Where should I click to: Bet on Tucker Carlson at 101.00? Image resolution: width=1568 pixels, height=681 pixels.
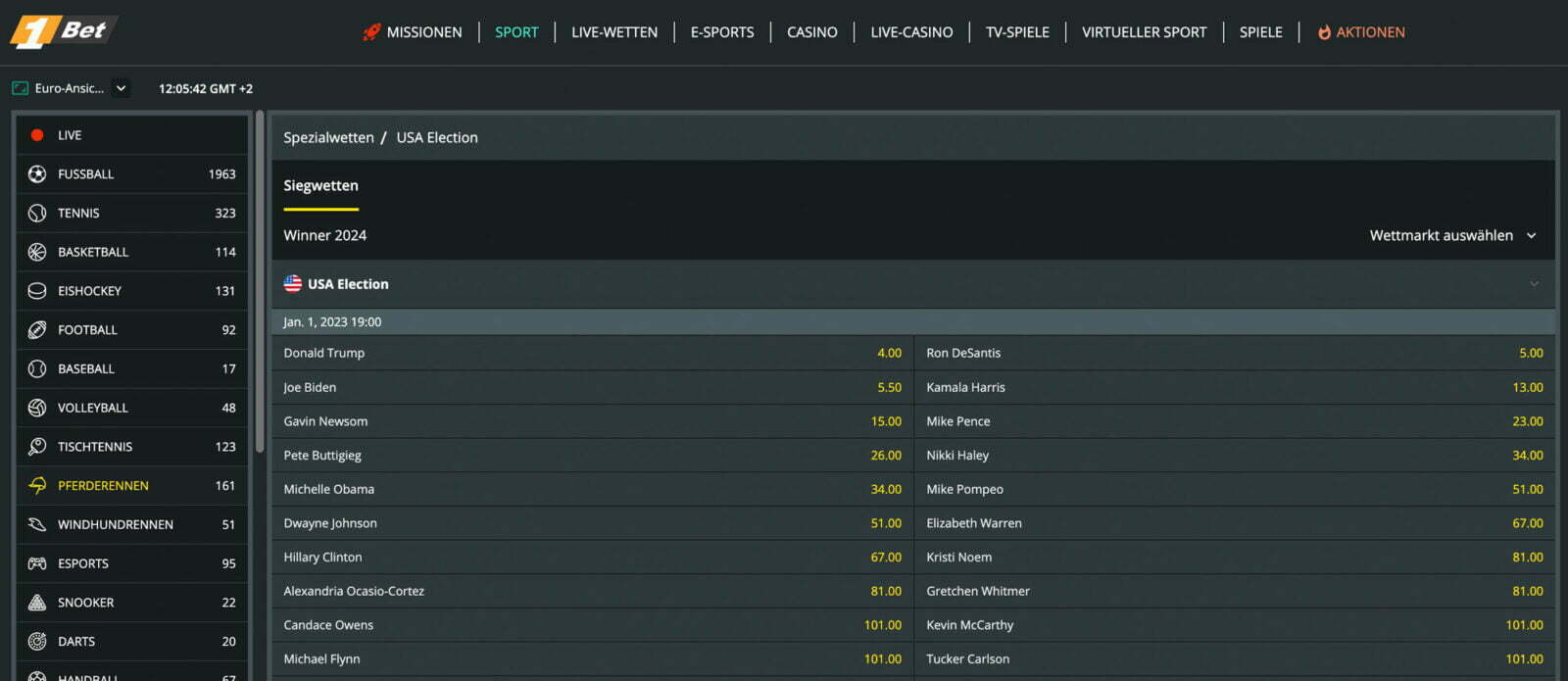[1235, 658]
